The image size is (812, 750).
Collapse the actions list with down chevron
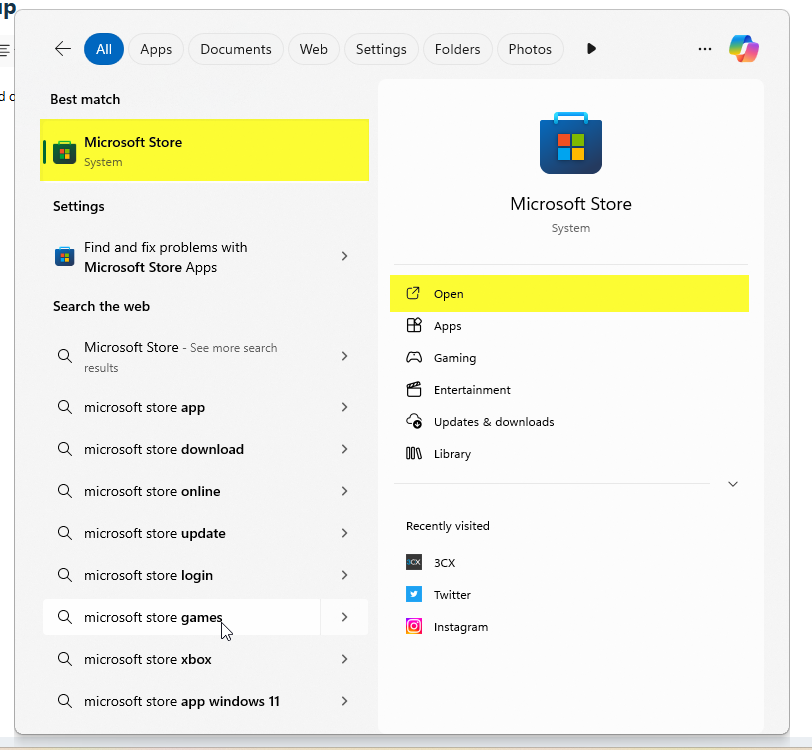pyautogui.click(x=733, y=484)
